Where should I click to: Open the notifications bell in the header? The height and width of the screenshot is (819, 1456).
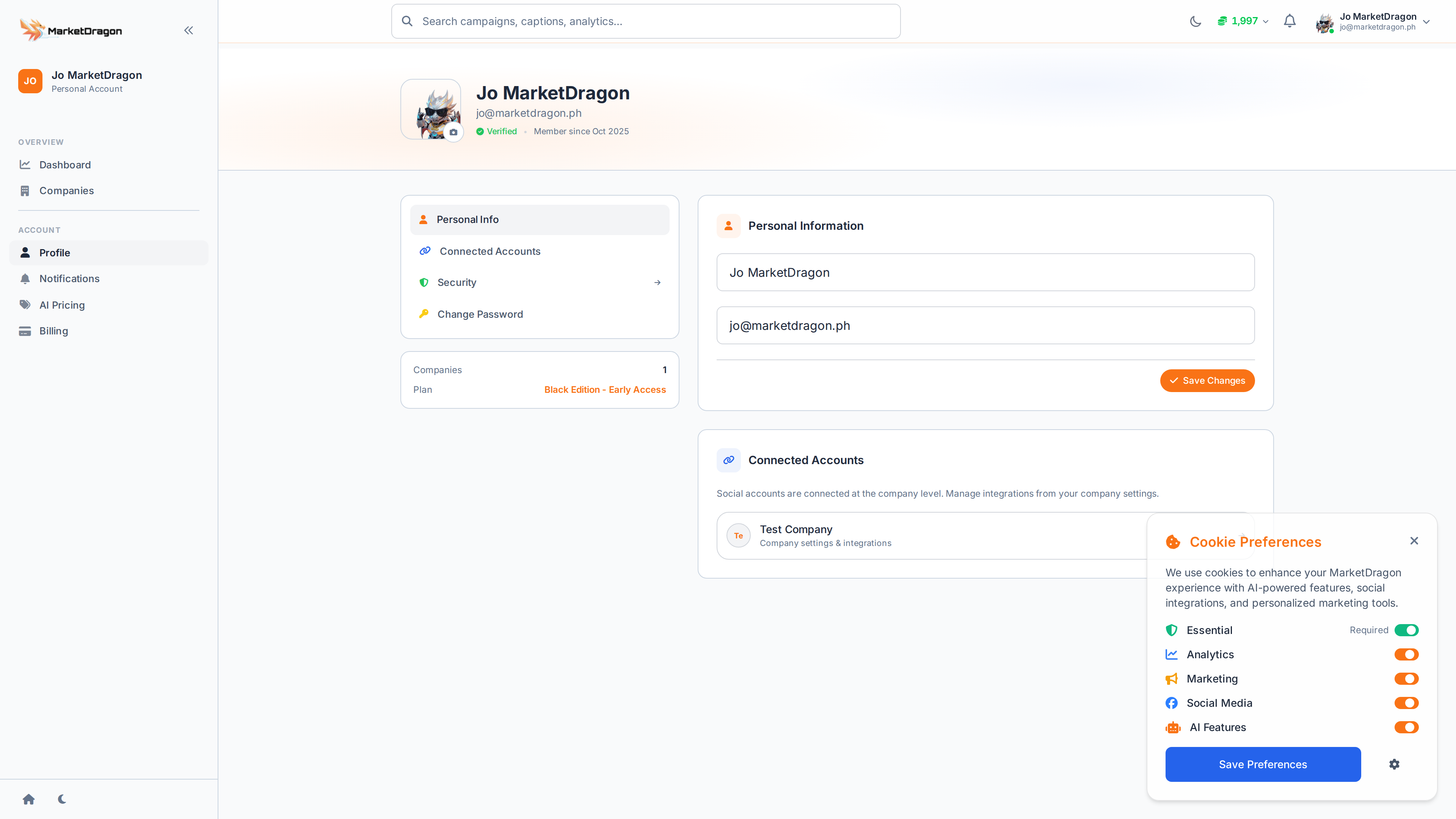pyautogui.click(x=1290, y=22)
